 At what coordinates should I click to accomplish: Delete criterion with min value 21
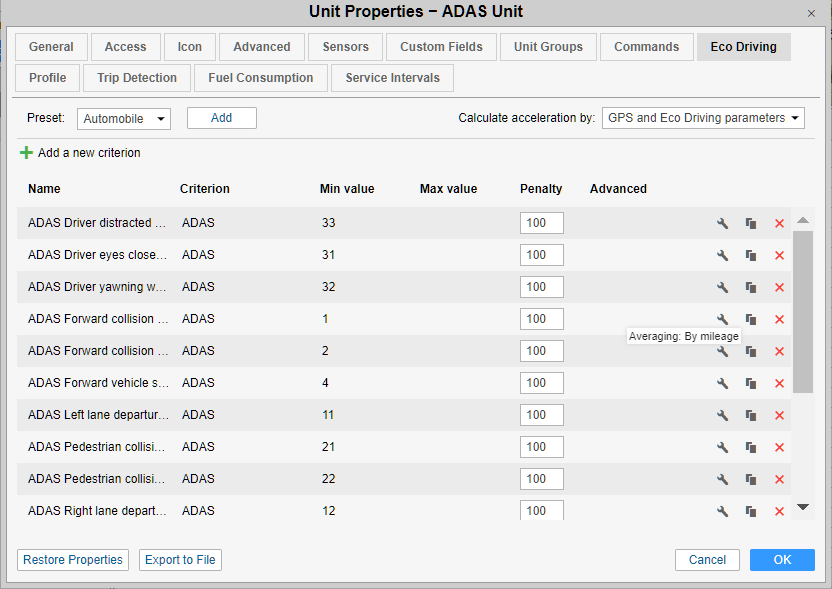point(779,447)
